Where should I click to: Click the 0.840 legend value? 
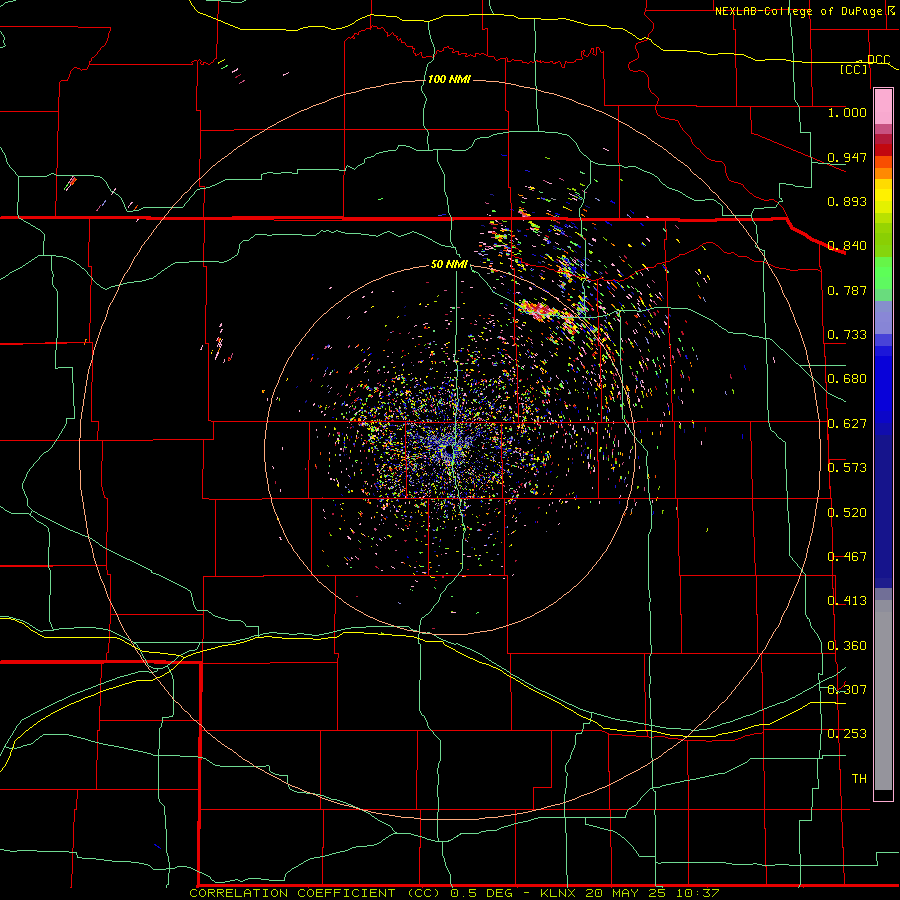[847, 246]
